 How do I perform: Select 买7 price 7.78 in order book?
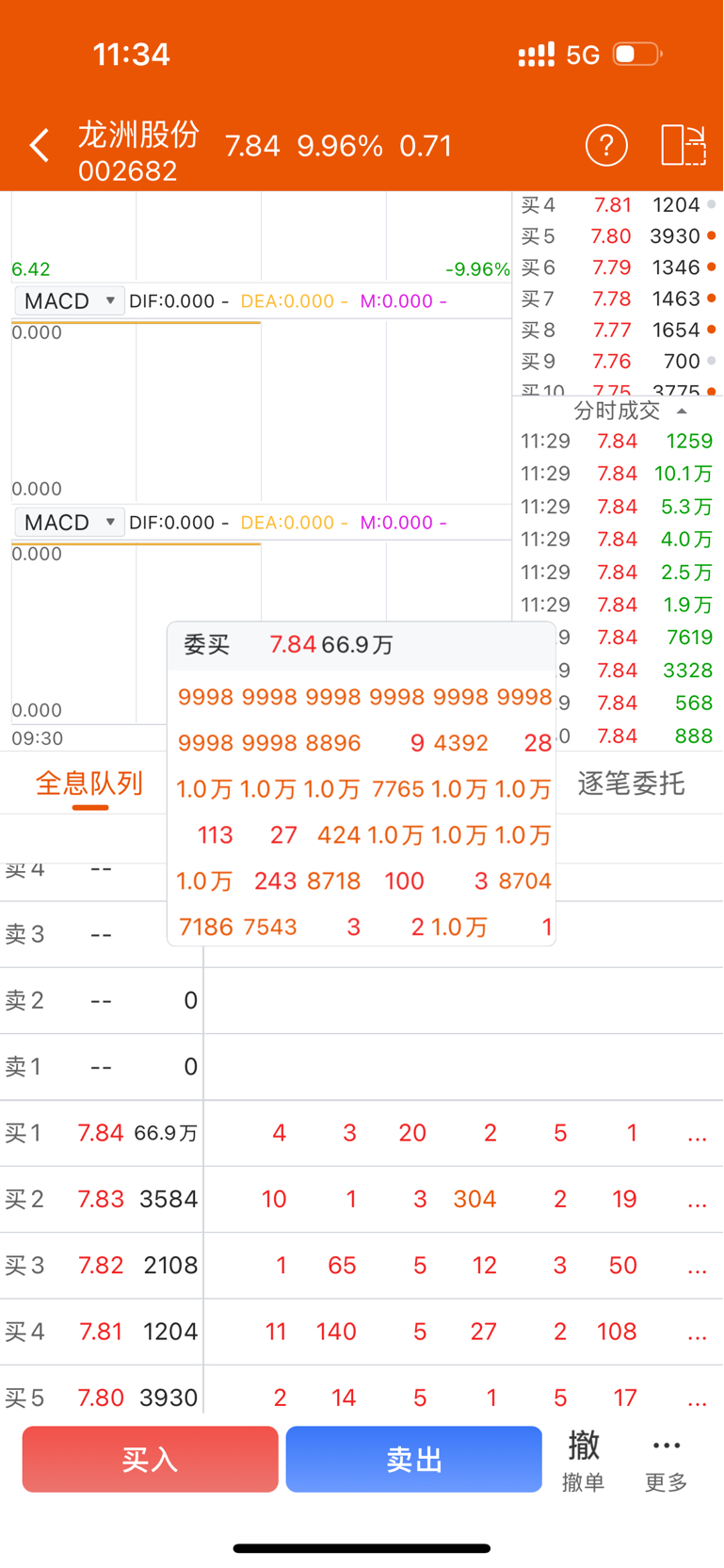[x=612, y=299]
